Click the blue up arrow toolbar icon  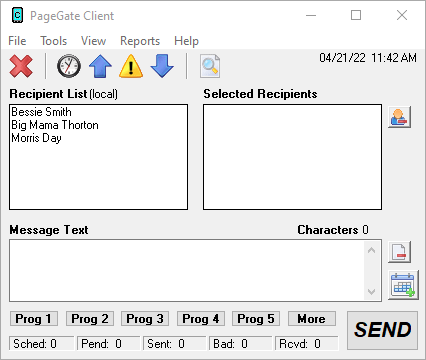pos(100,66)
